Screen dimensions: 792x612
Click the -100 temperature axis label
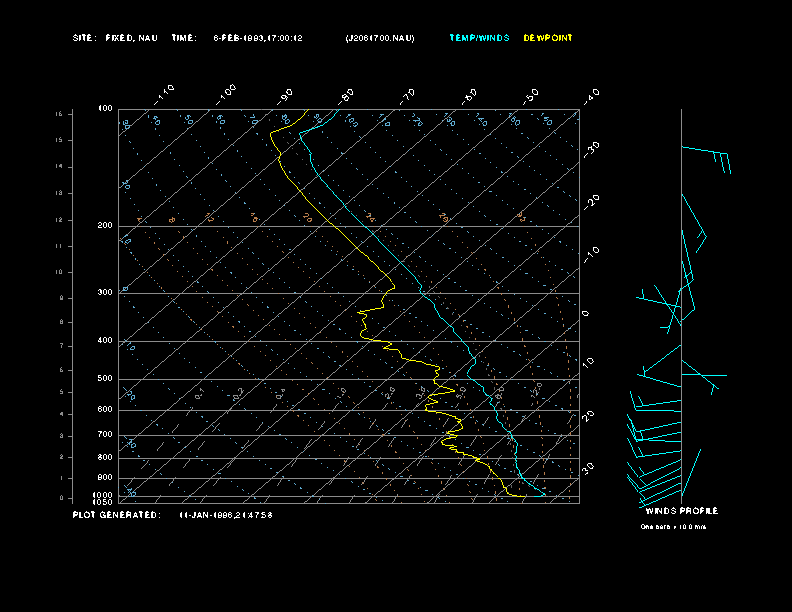click(225, 95)
